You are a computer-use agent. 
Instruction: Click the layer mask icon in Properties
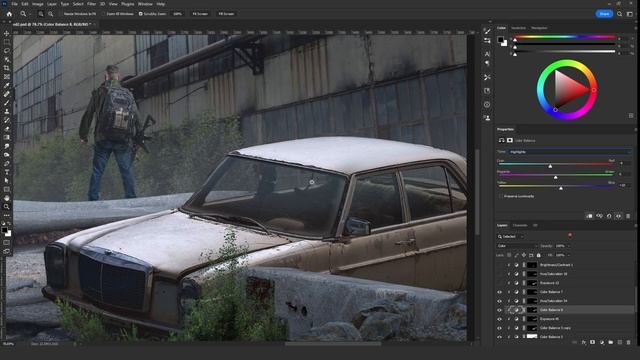(510, 140)
